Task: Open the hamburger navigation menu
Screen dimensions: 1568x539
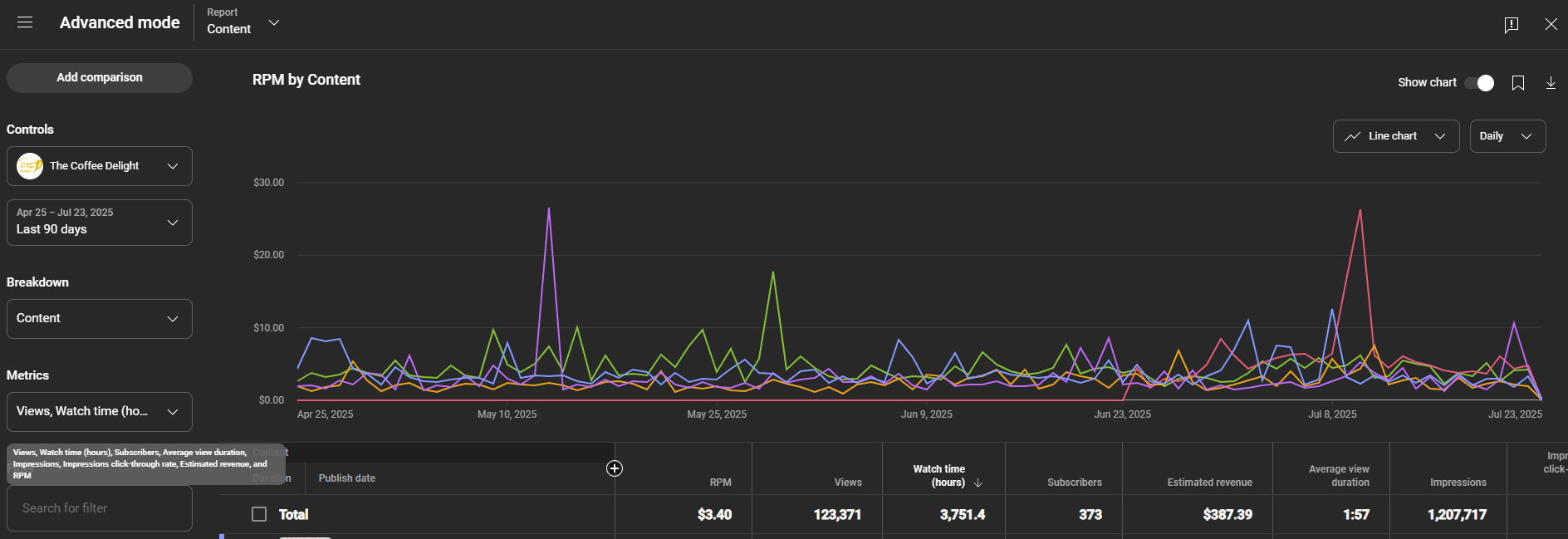Action: (25, 22)
